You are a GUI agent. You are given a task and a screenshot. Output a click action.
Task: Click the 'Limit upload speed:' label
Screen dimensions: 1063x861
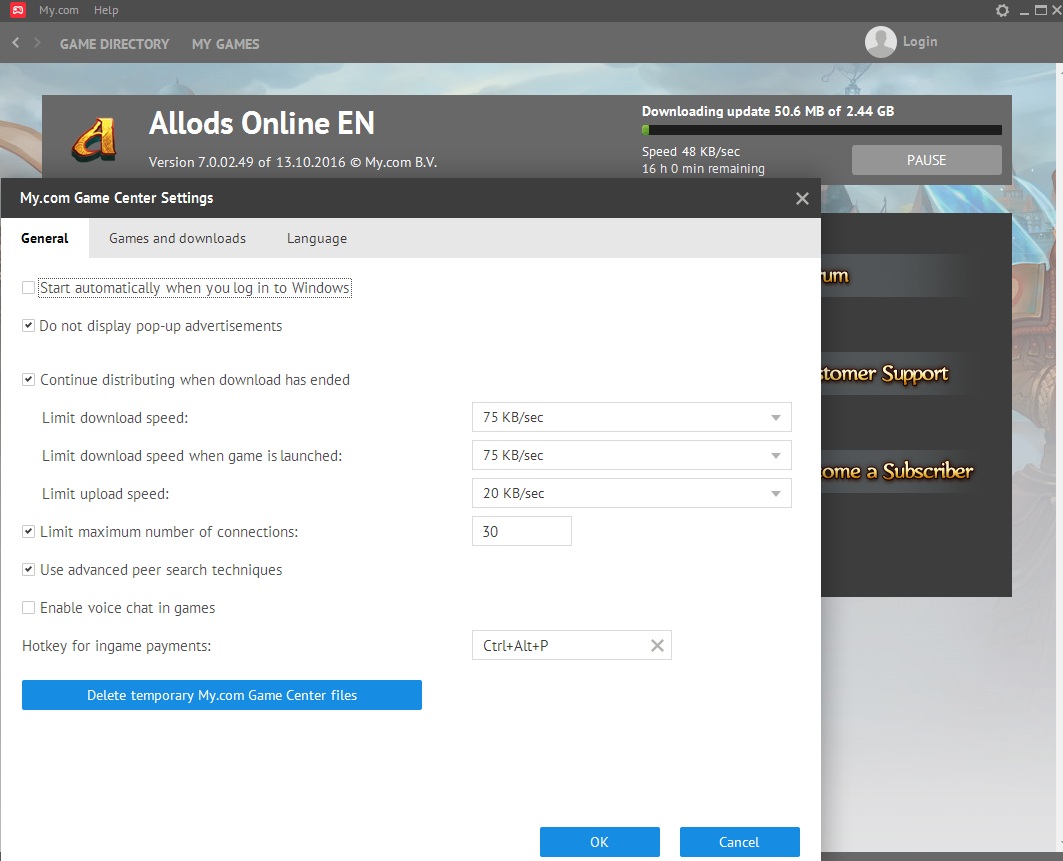[106, 494]
